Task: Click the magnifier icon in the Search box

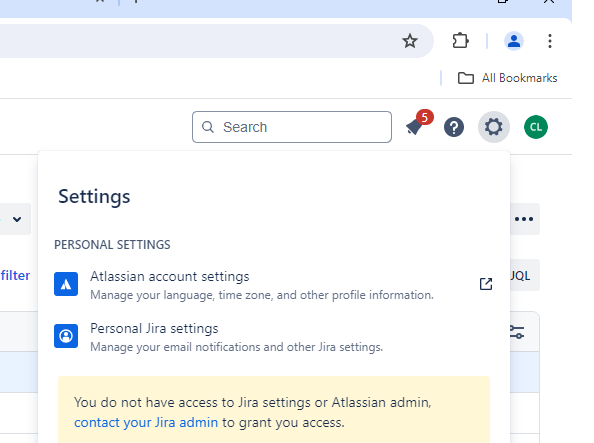Action: [208, 127]
